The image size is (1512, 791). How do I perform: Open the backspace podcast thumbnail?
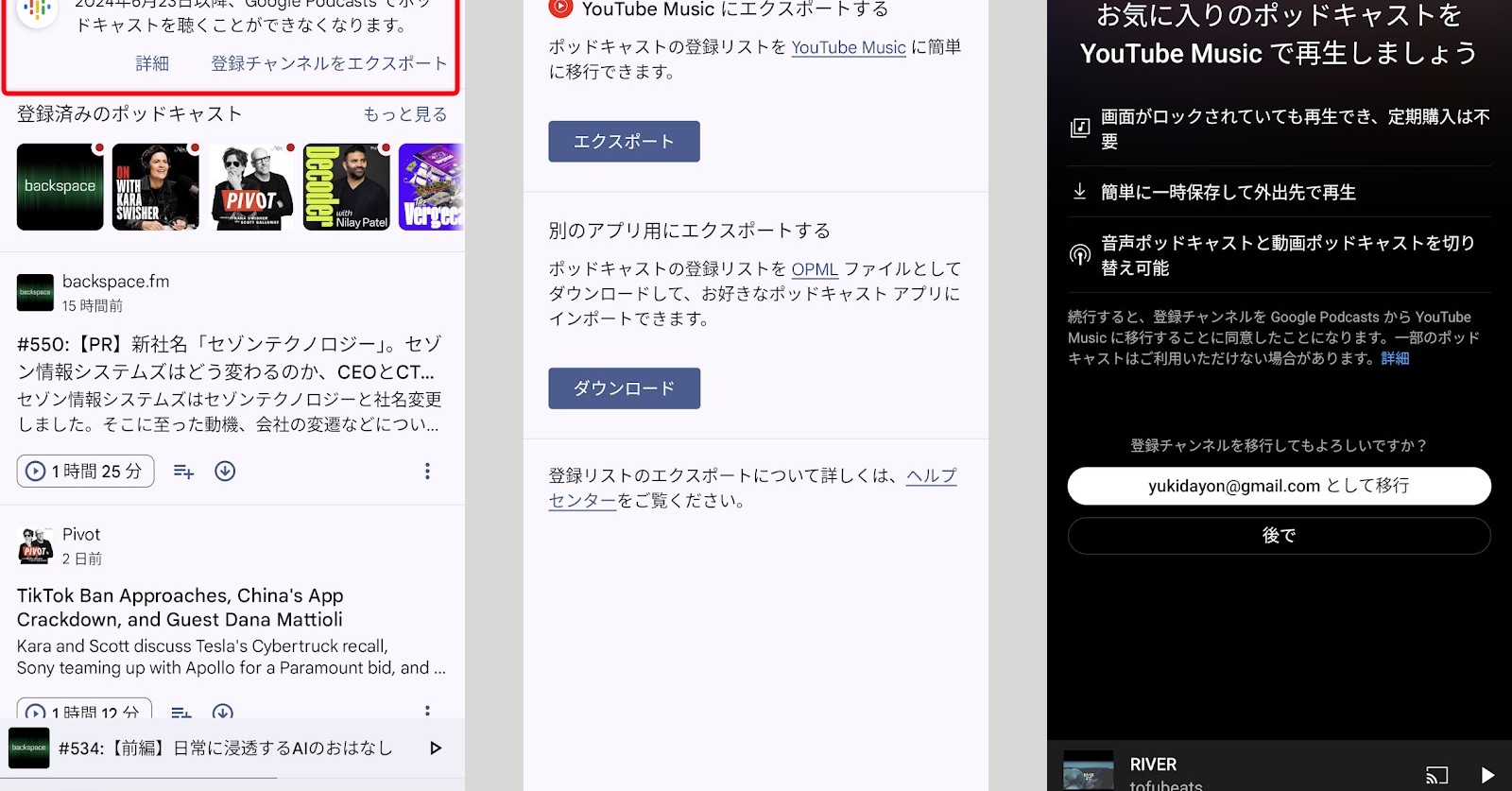[x=60, y=187]
